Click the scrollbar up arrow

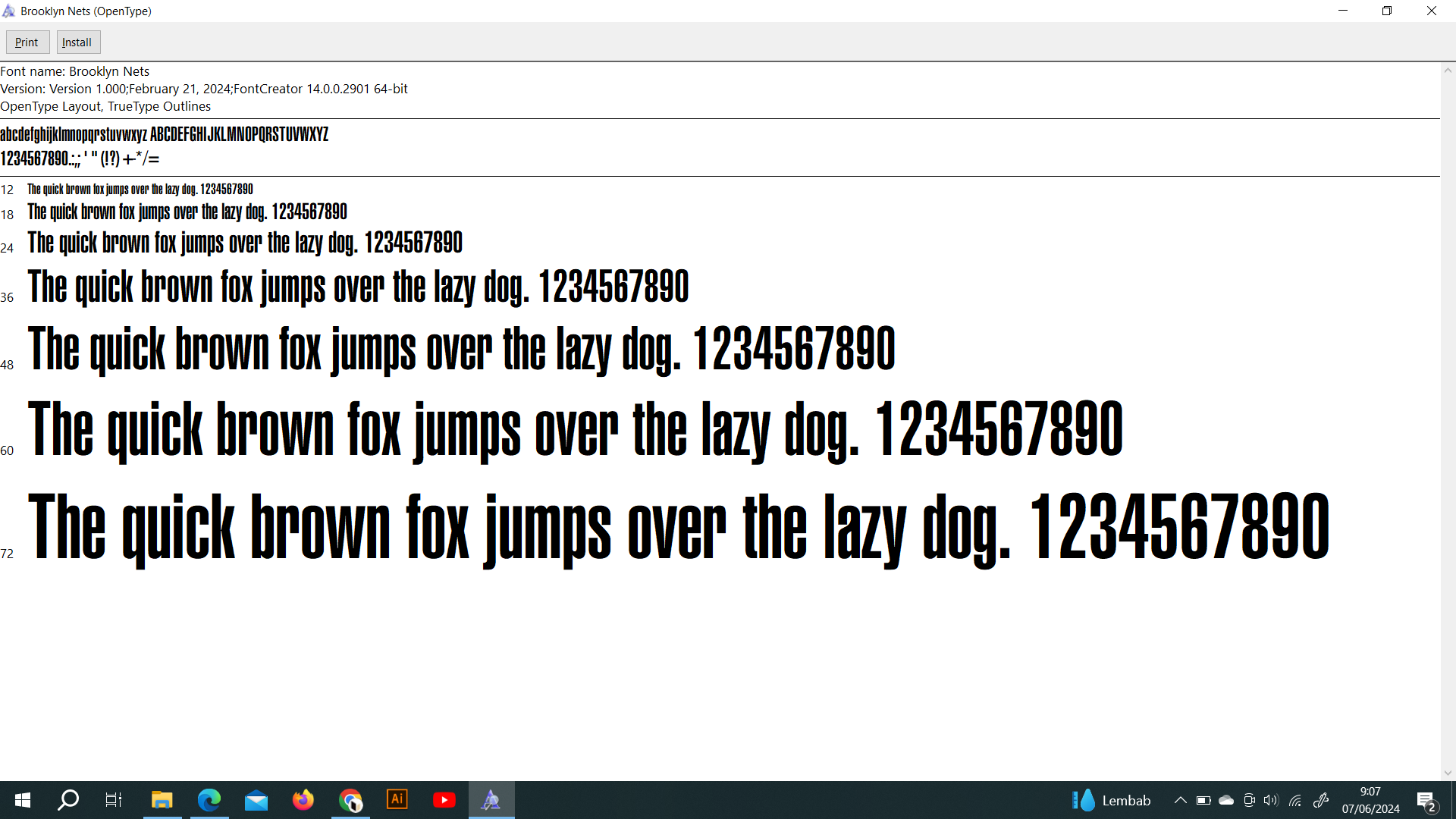tap(1448, 71)
